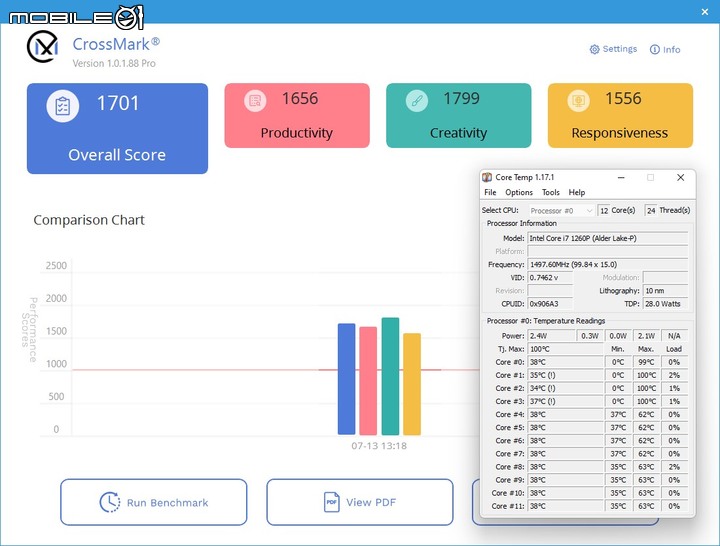Viewport: 720px width, 546px height.
Task: Click the Info link
Action: (665, 50)
